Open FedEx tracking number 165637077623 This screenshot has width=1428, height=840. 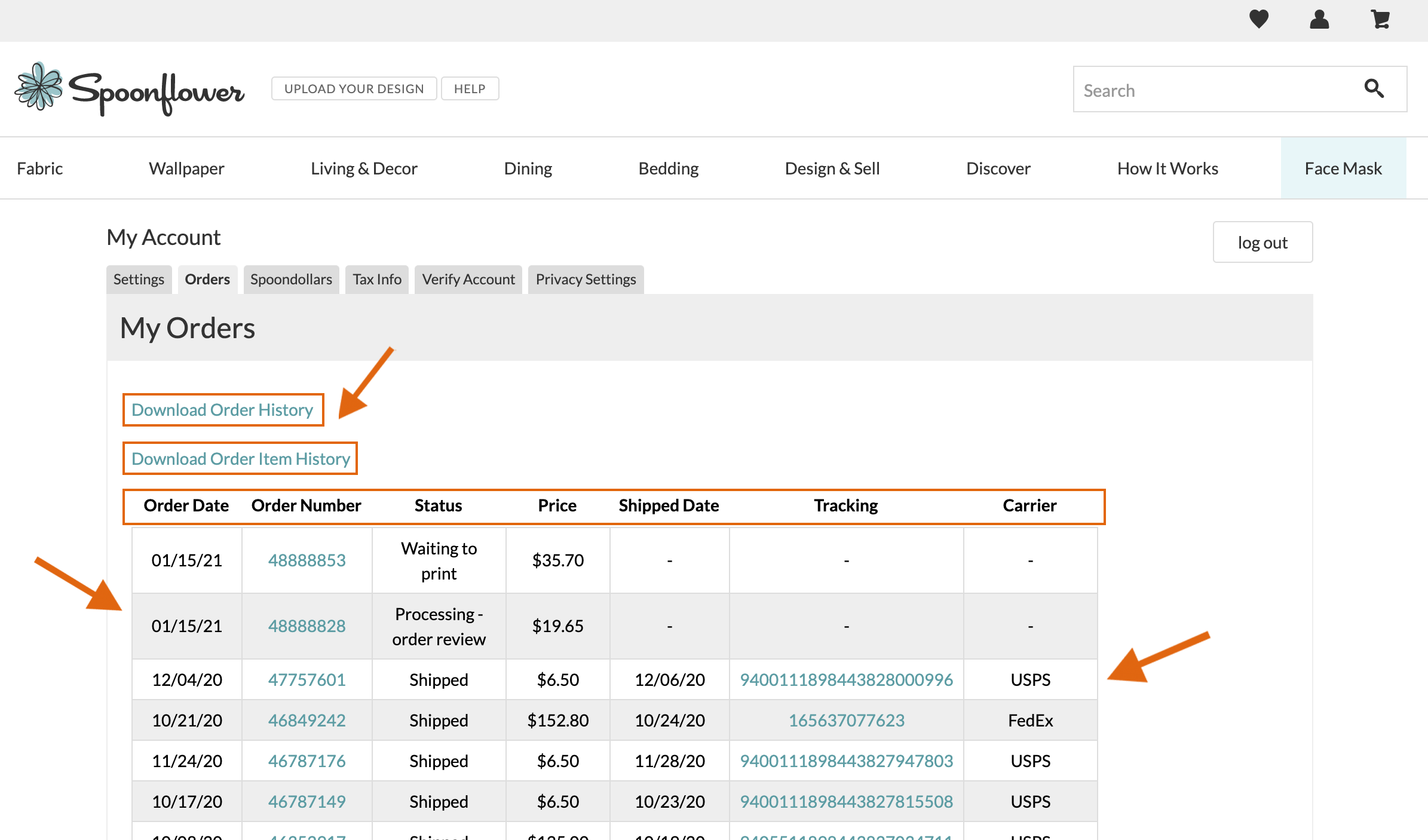coord(846,721)
